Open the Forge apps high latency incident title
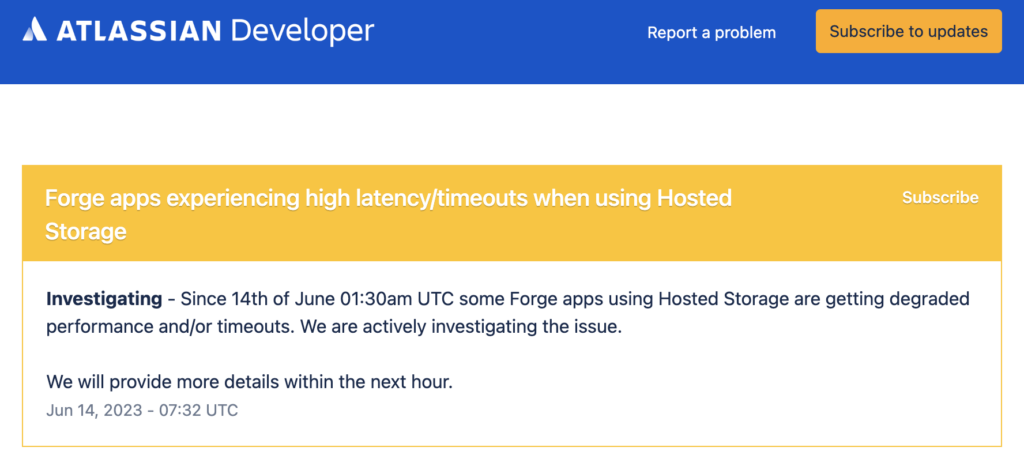 pos(388,214)
